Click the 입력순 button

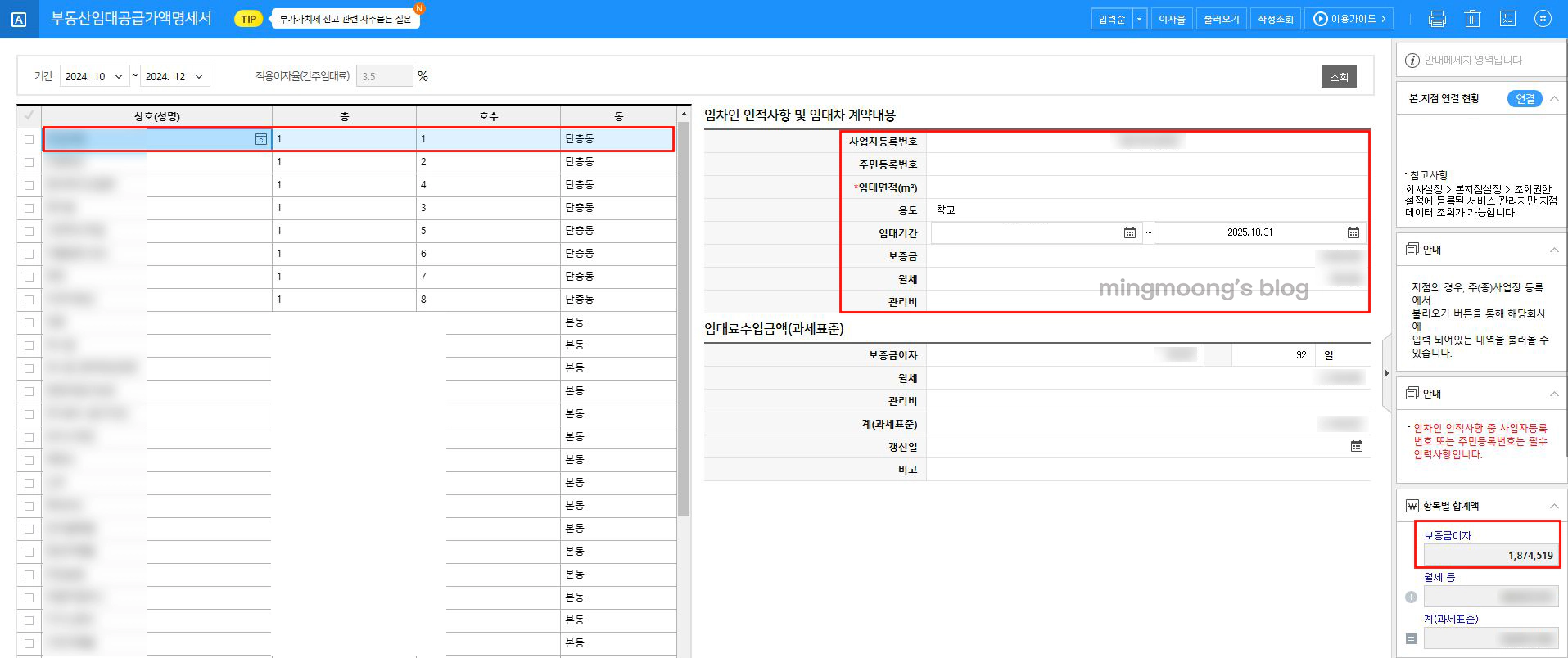point(1112,19)
